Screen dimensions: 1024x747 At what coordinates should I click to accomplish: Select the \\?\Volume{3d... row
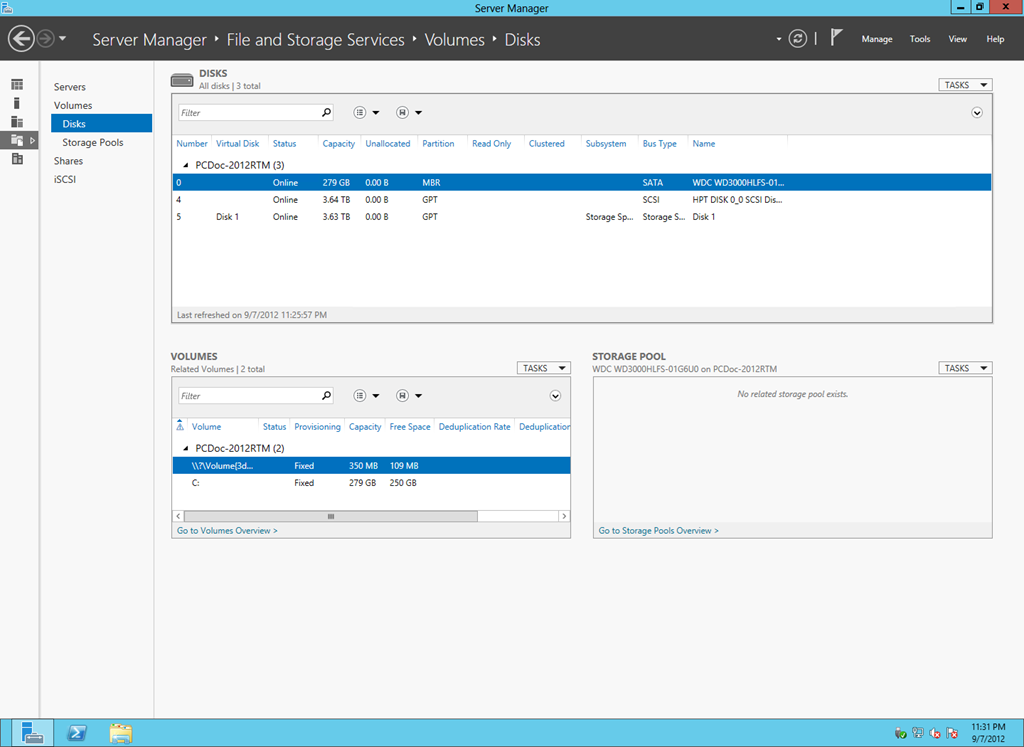[371, 466]
